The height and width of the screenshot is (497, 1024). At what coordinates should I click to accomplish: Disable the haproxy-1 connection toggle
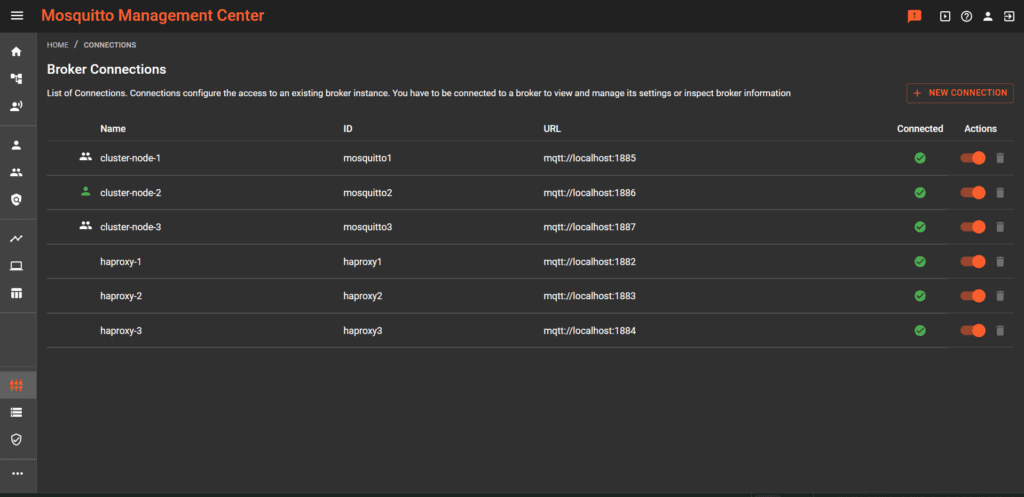pos(973,262)
